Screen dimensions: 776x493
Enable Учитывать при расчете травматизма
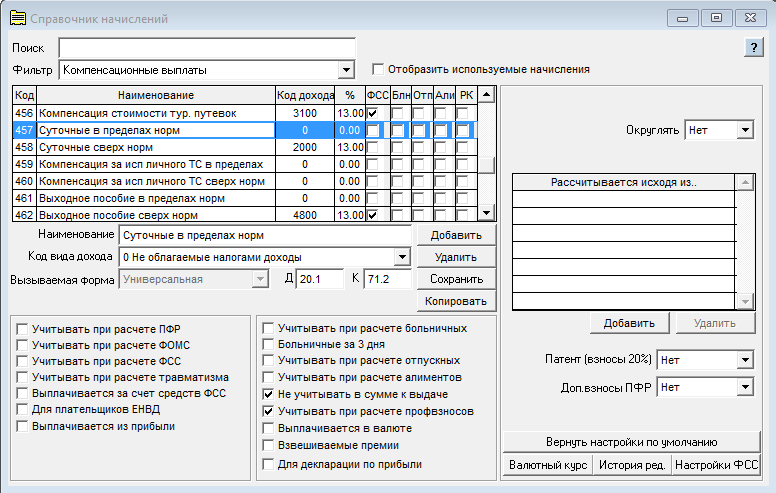[x=22, y=377]
